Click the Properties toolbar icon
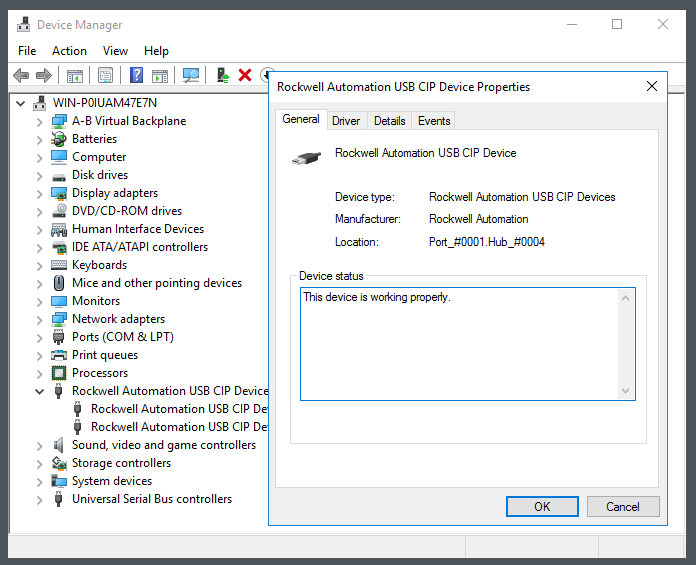 click(x=105, y=75)
